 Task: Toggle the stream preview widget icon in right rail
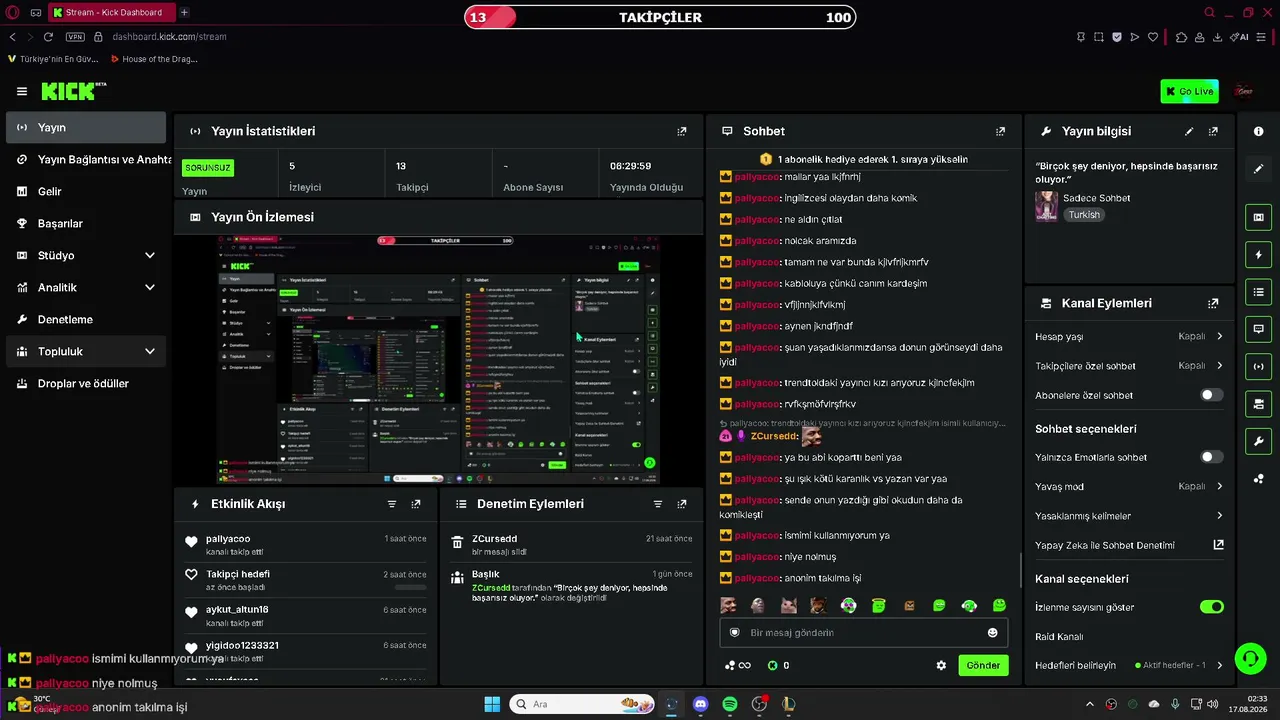[1258, 217]
